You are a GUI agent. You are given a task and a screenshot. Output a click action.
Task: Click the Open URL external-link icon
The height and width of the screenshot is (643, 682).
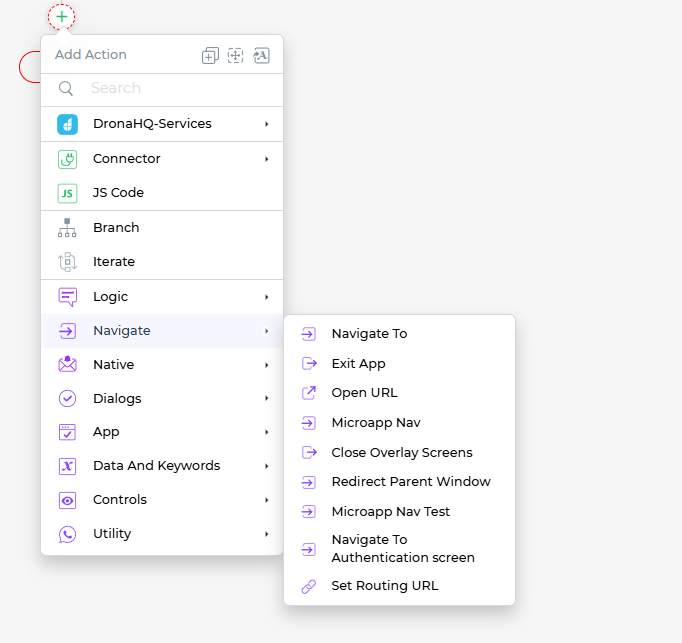(x=309, y=393)
